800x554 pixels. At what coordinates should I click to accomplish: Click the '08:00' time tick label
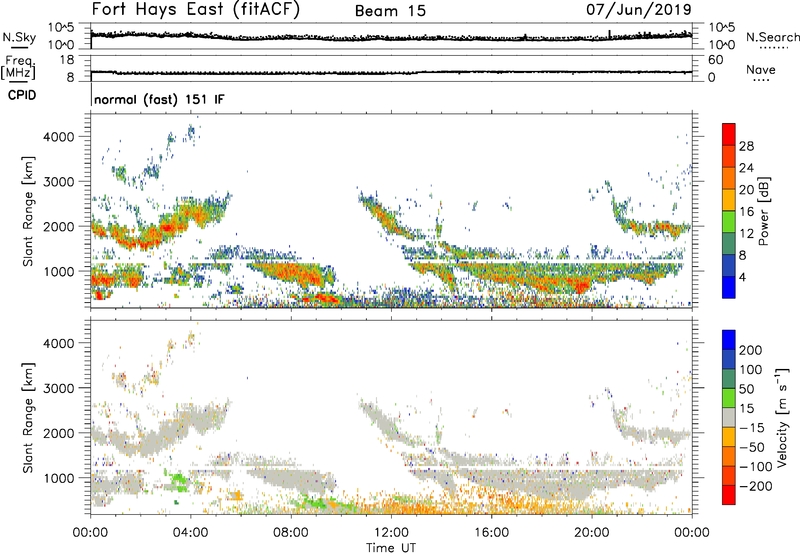[291, 533]
